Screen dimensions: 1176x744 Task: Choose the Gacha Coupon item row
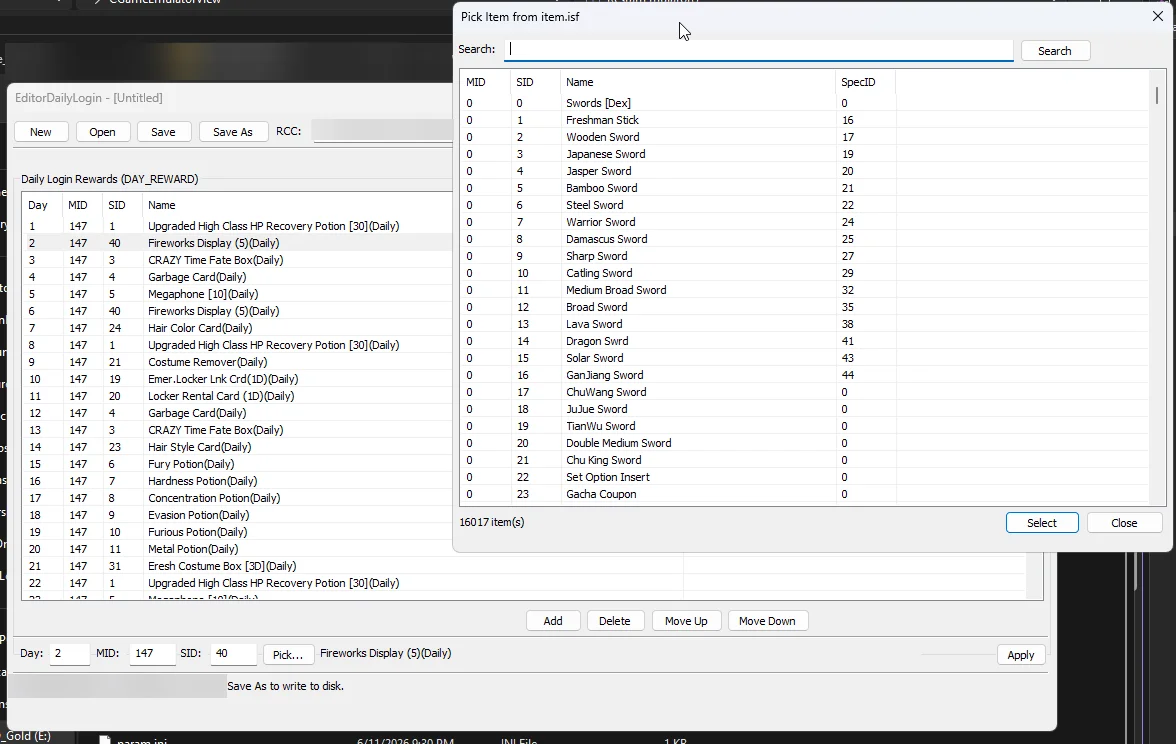804,494
